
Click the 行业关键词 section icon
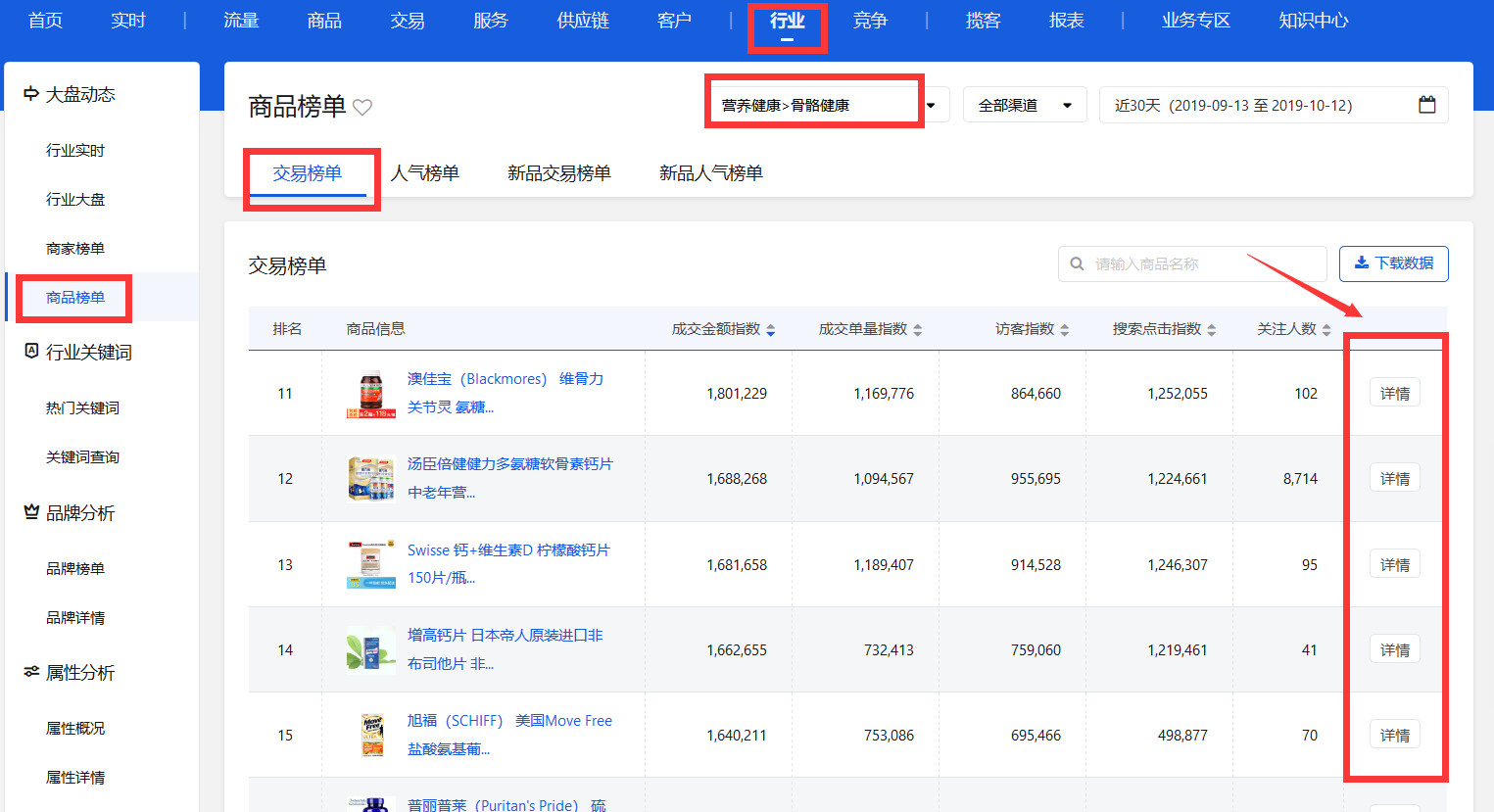click(x=31, y=351)
